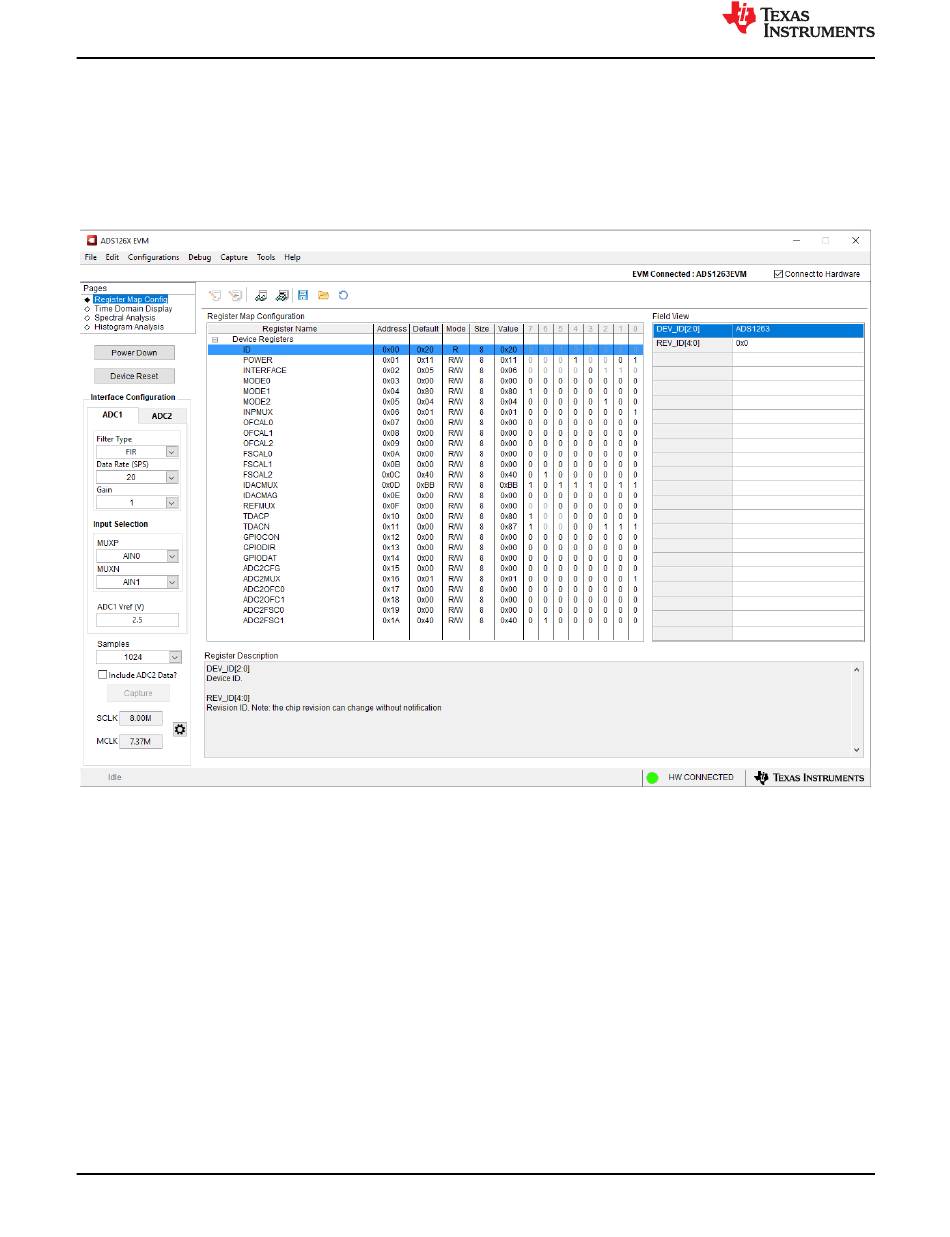950x1237 pixels.
Task: Select the ADC2CFG register row
Action: point(424,568)
